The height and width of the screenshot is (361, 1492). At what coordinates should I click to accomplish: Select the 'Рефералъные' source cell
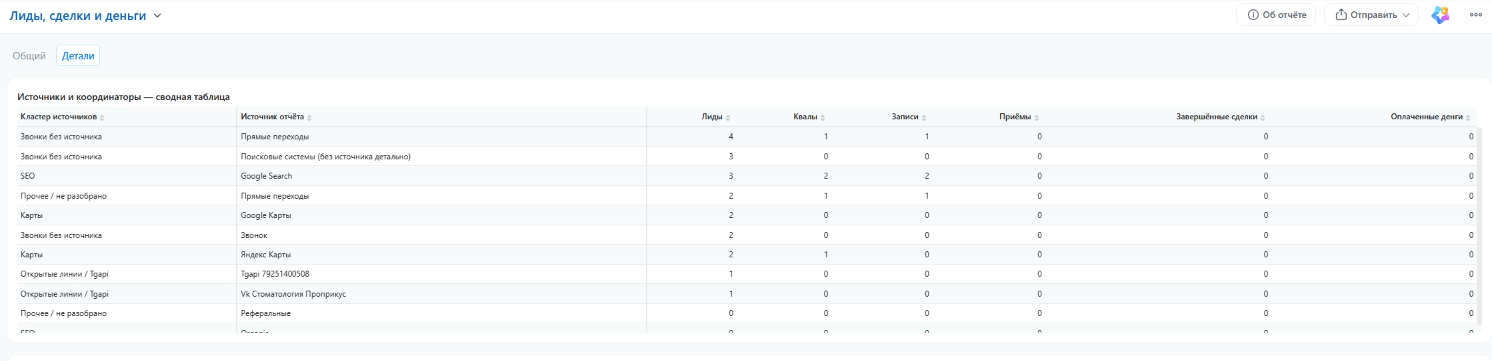pos(266,313)
